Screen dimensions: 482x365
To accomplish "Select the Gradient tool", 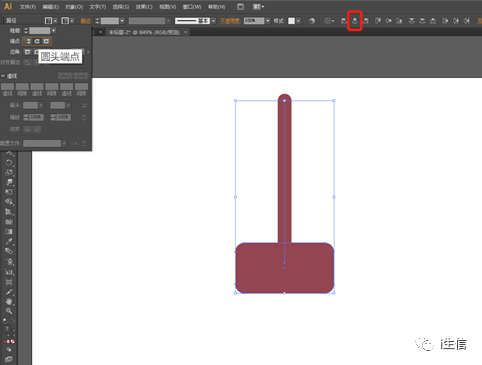I will coord(9,231).
